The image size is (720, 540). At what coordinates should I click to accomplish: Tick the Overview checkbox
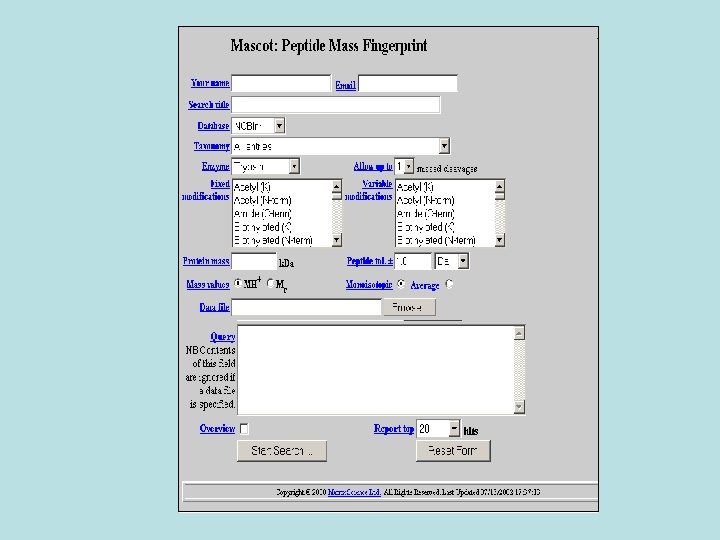tap(244, 428)
